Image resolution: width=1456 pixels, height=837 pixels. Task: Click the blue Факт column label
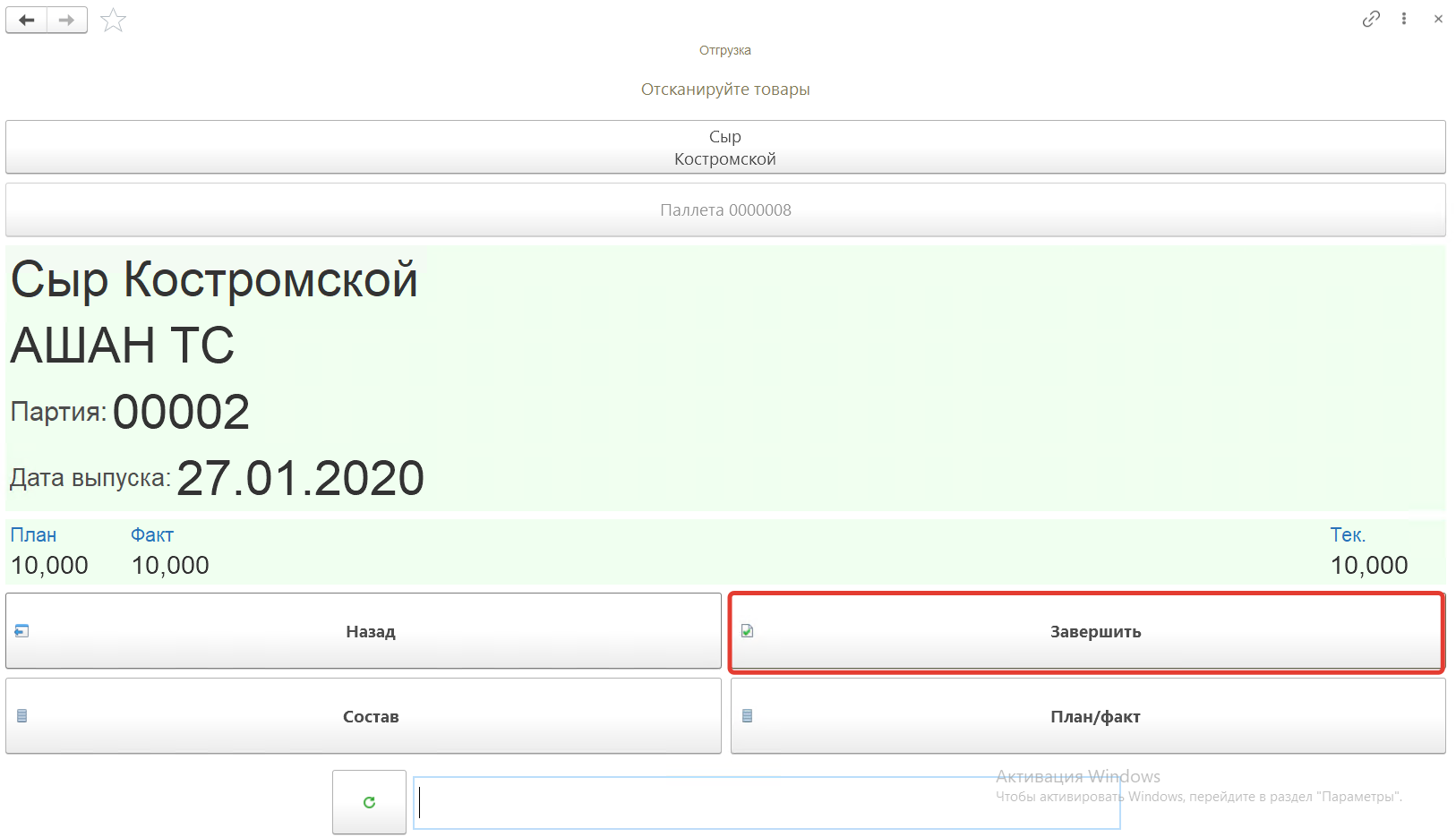click(x=152, y=535)
